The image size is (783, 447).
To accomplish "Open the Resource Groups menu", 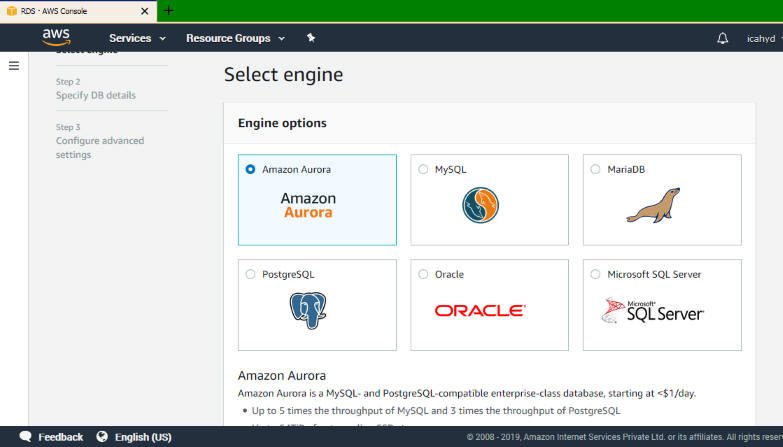I will [x=228, y=38].
